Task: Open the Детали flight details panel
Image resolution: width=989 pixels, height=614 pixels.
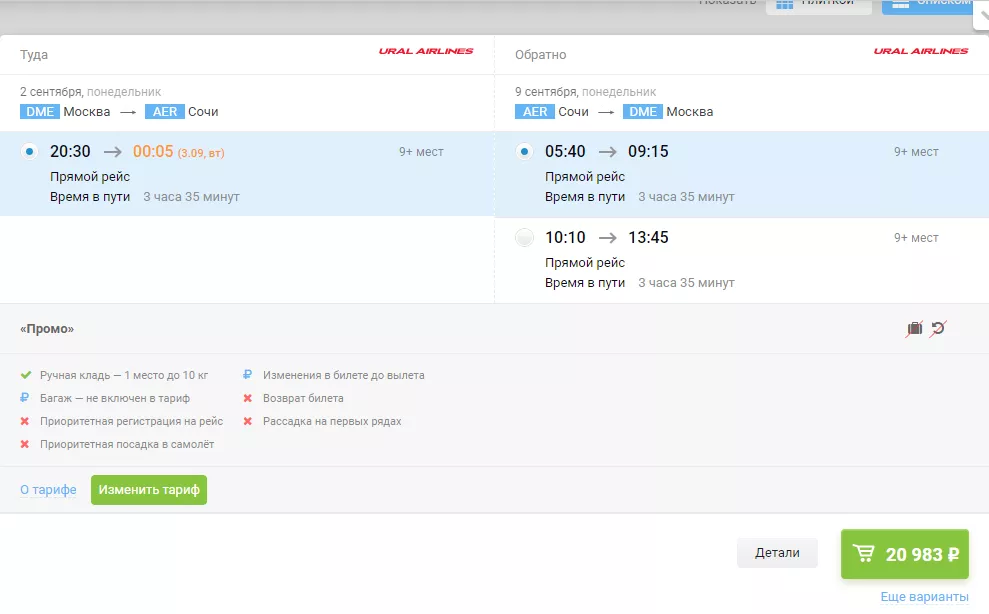Action: tap(777, 553)
